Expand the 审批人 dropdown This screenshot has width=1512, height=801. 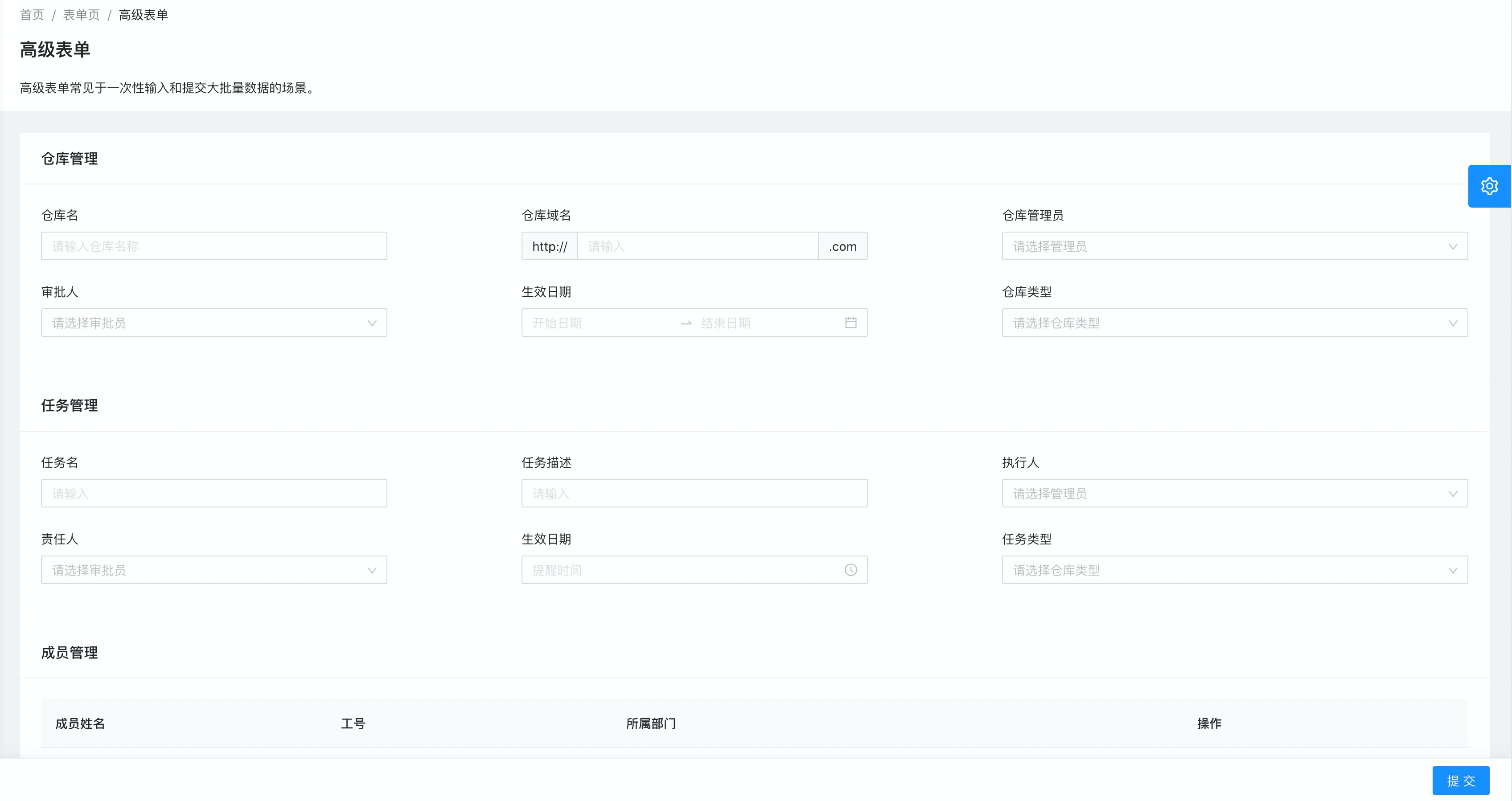pyautogui.click(x=214, y=323)
